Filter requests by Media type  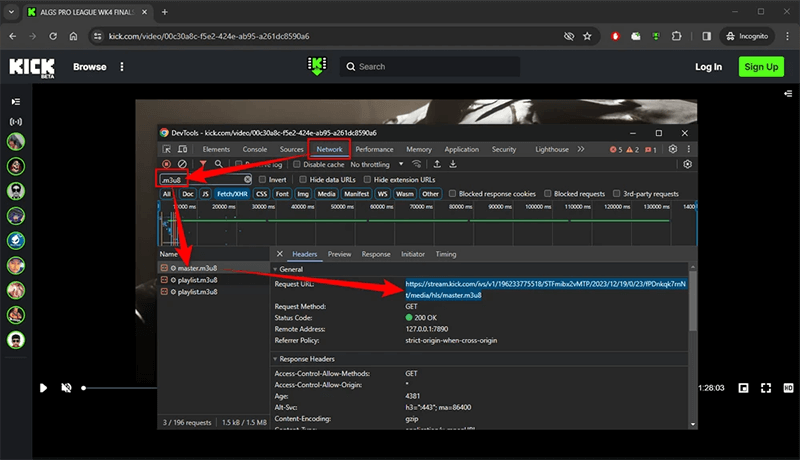(x=326, y=194)
